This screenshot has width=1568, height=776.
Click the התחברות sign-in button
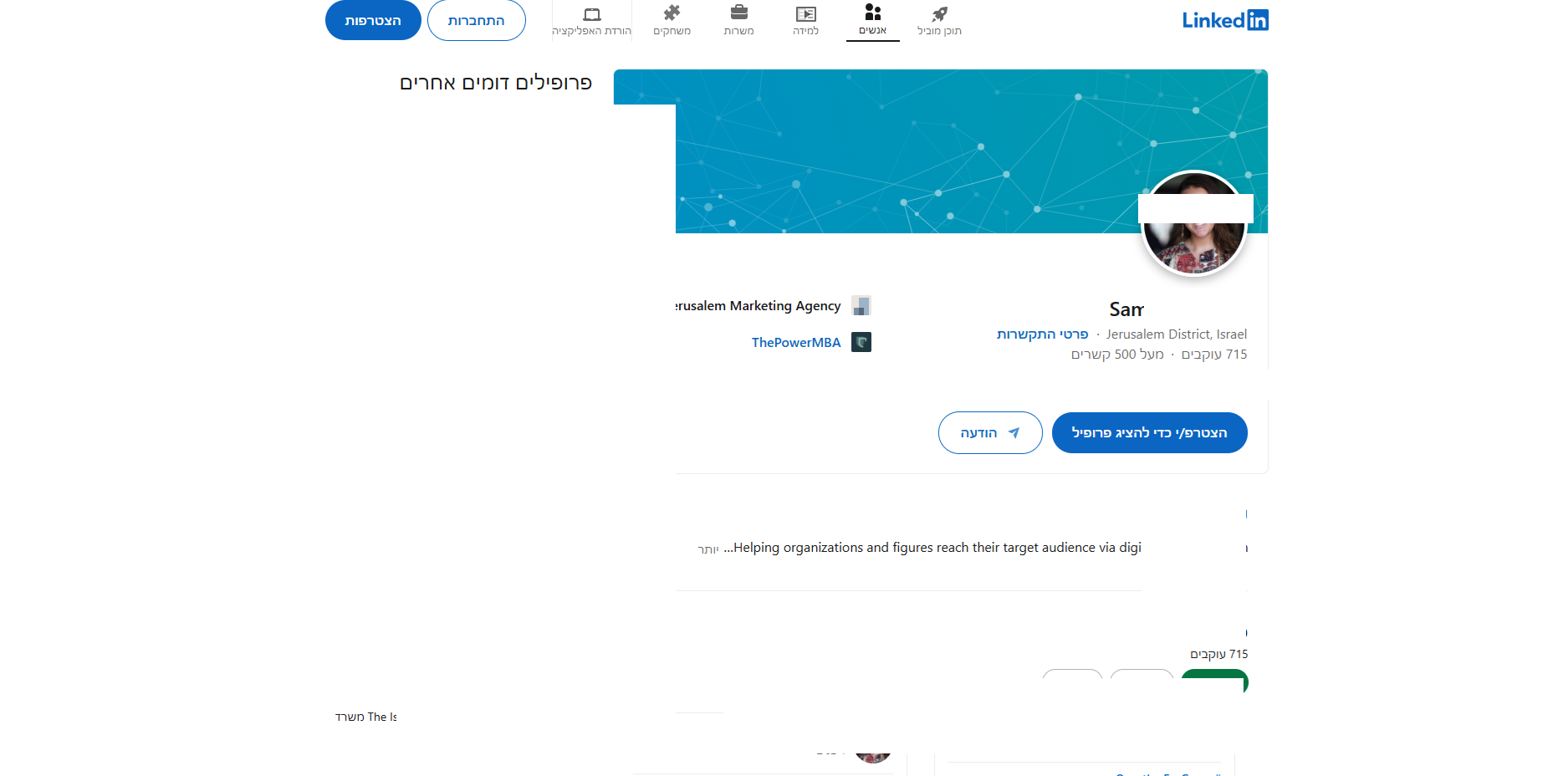(477, 20)
